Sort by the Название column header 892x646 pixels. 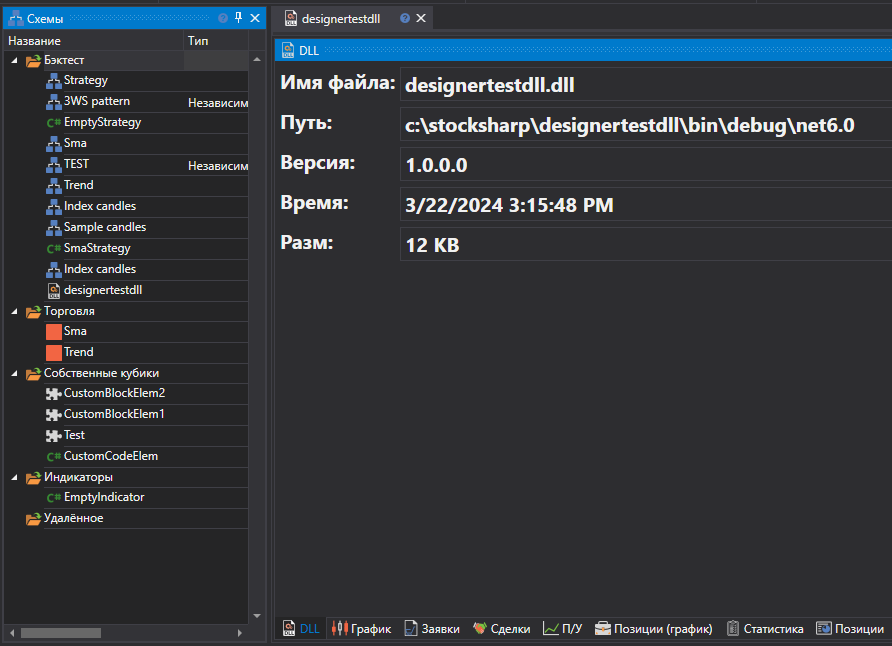point(93,41)
